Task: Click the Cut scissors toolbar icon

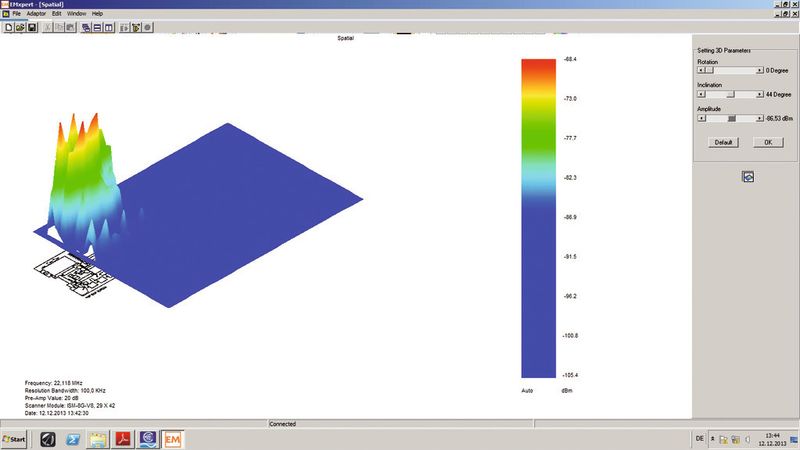Action: (x=47, y=28)
